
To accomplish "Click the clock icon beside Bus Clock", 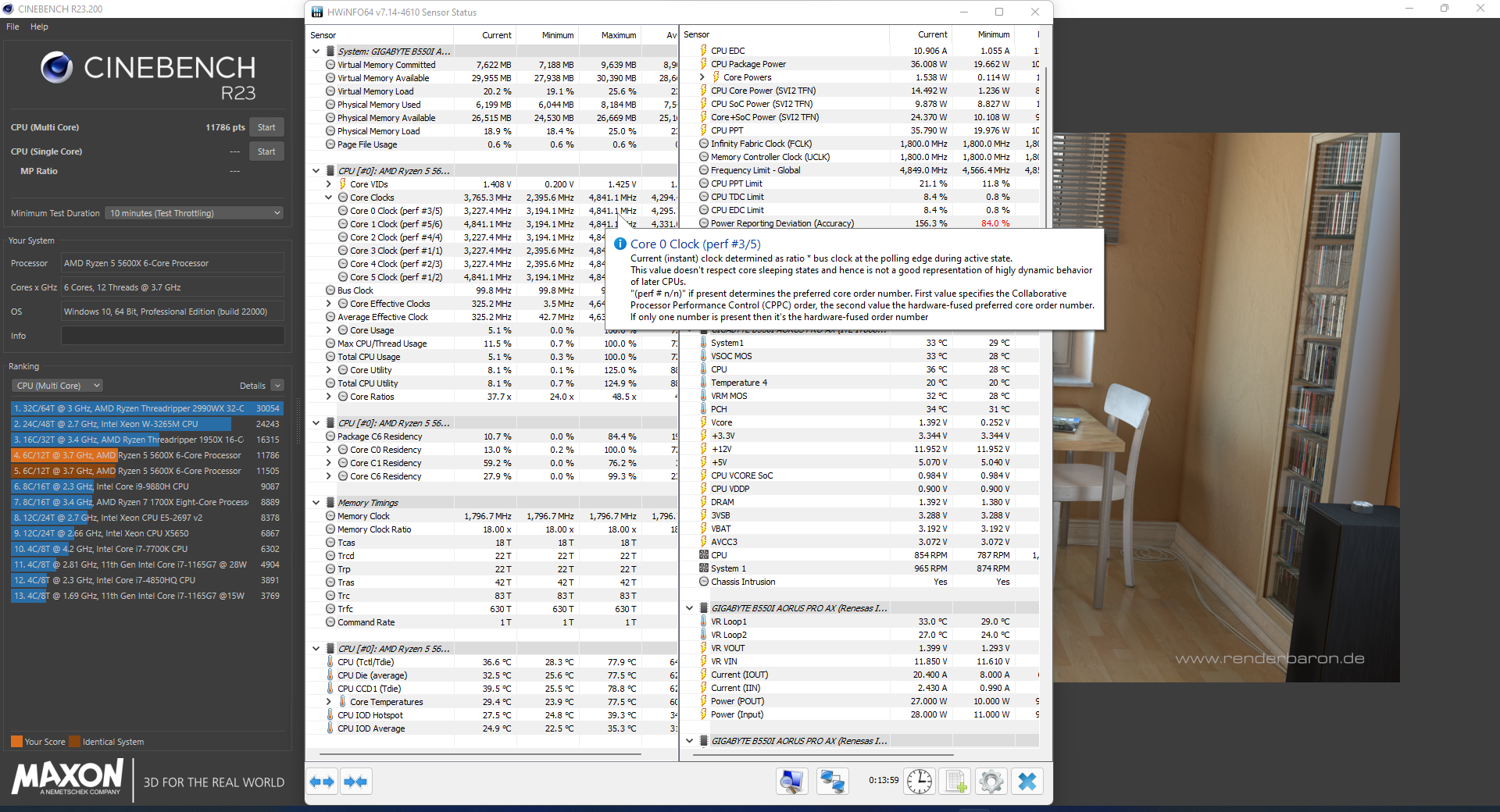I will (x=330, y=290).
